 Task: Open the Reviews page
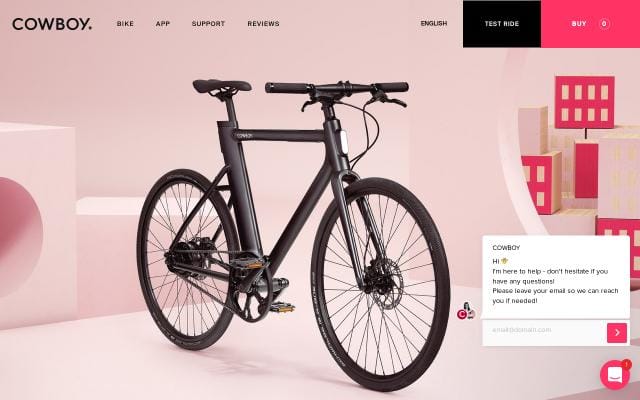[263, 24]
